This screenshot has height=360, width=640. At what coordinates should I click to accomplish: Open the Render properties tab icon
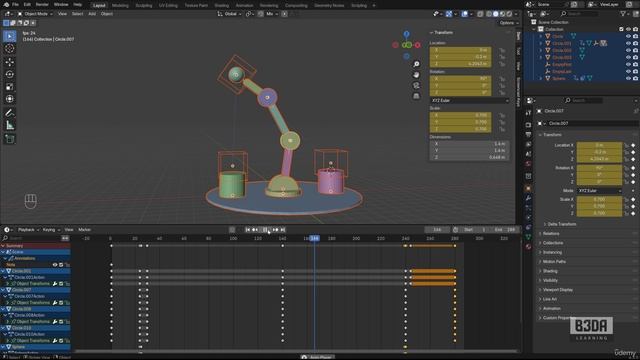point(528,125)
